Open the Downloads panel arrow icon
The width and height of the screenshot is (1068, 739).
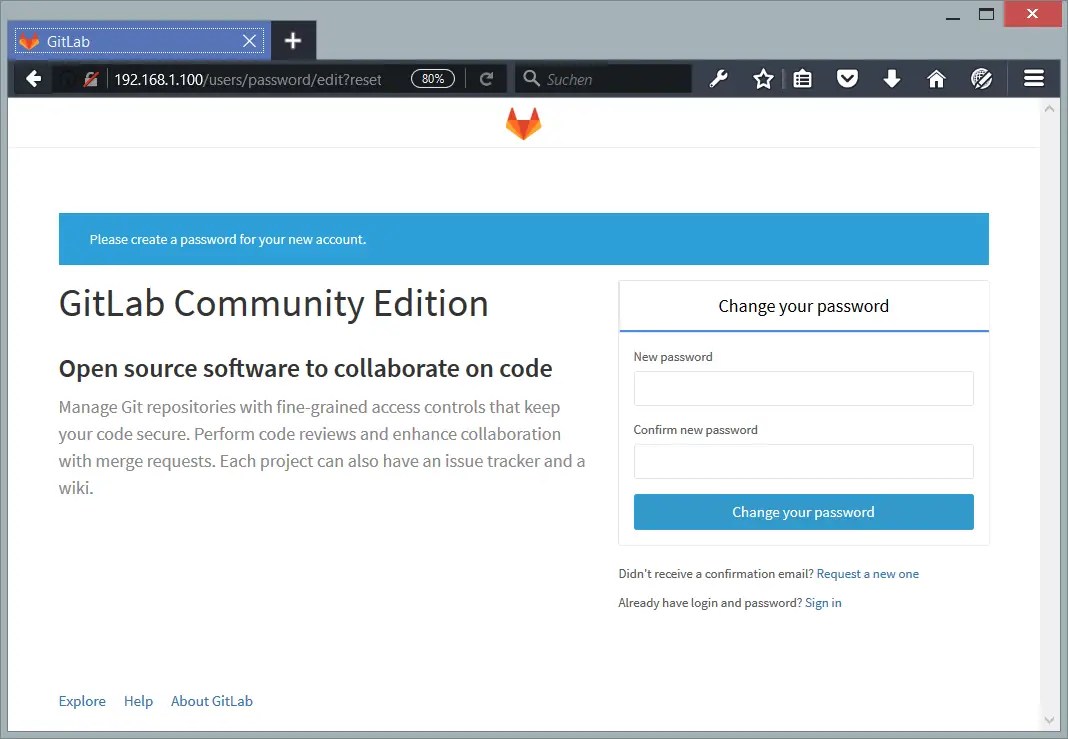coord(892,78)
